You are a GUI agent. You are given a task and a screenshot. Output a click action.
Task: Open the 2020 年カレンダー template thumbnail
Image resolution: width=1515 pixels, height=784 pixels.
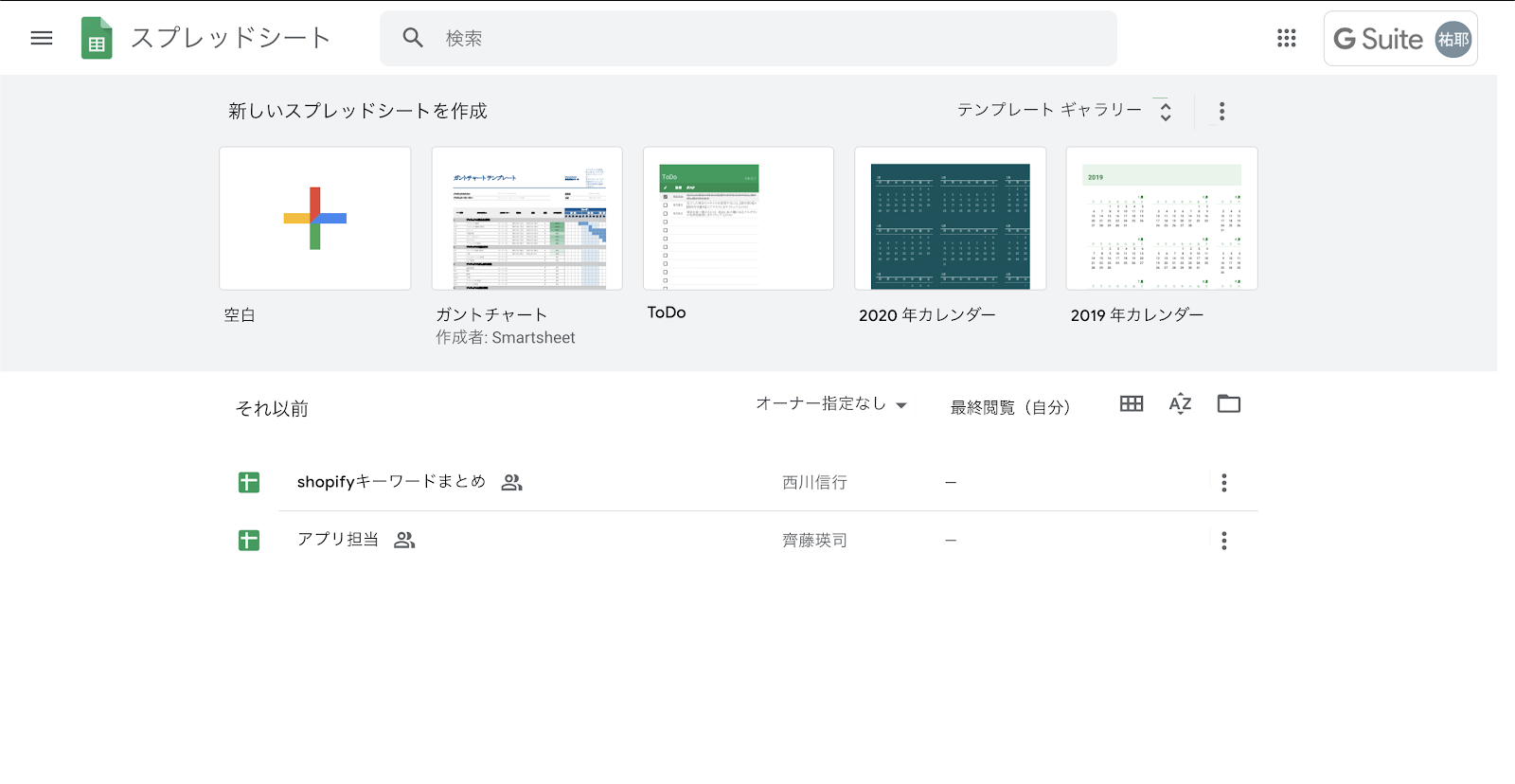[x=951, y=218]
